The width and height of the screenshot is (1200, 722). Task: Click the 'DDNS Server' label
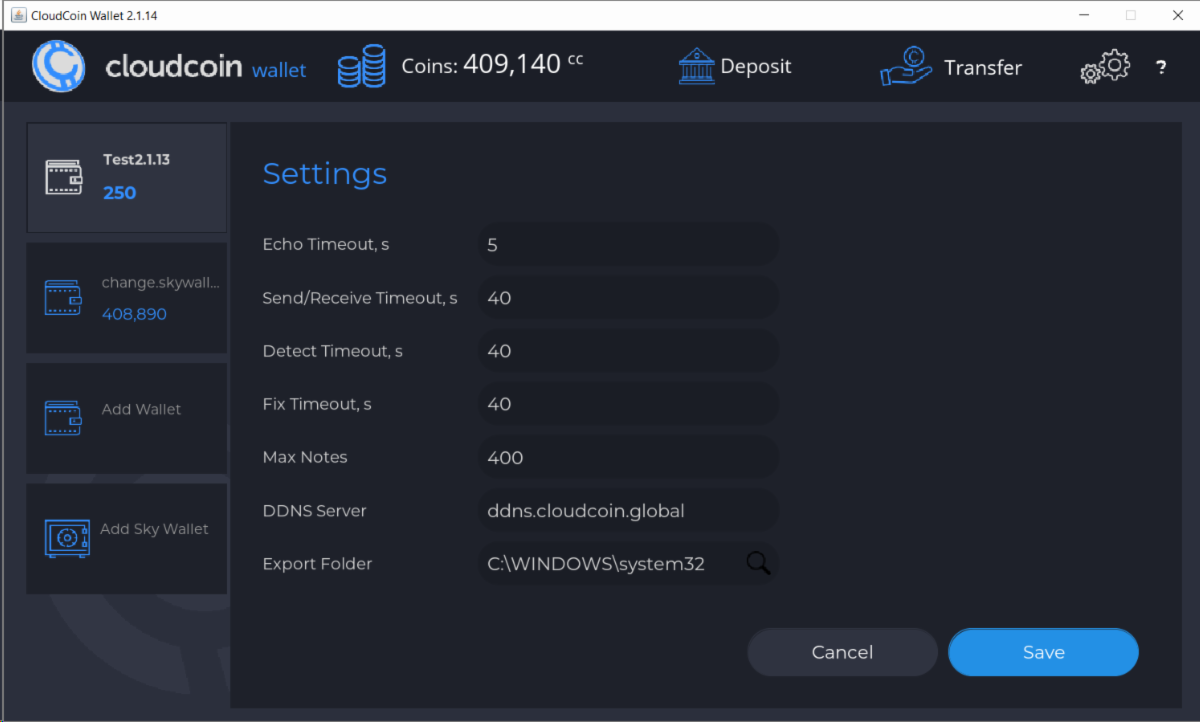(x=314, y=510)
